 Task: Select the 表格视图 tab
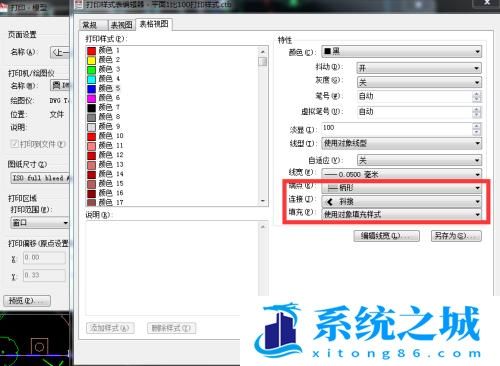[154, 24]
